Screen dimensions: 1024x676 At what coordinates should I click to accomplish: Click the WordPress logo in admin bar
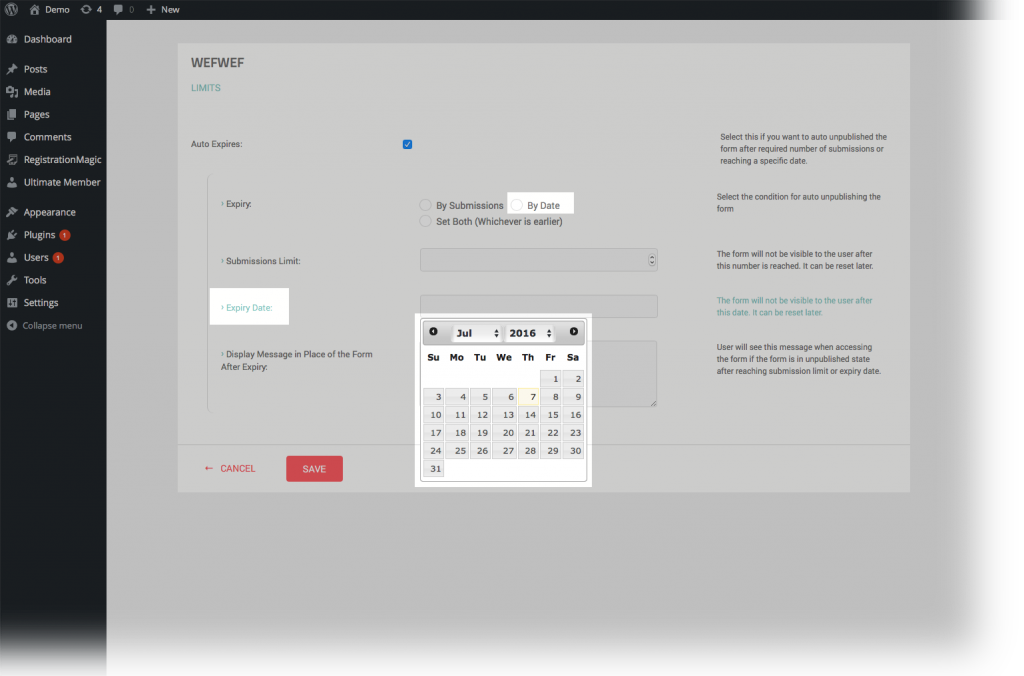(10, 9)
